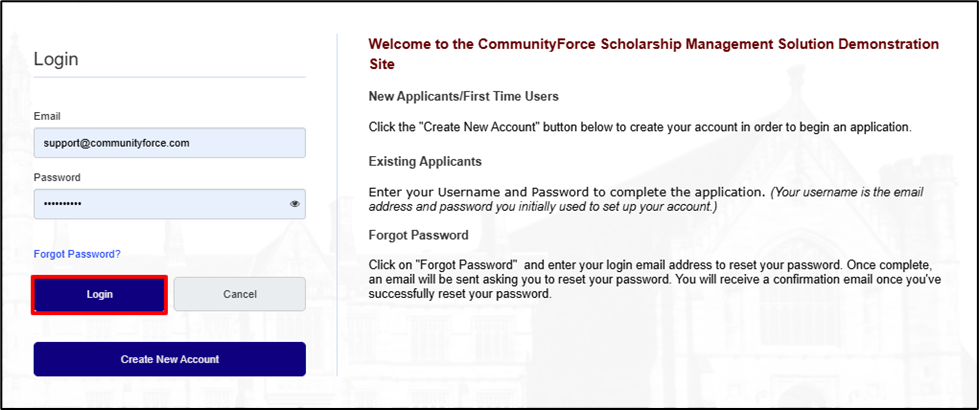Image resolution: width=979 pixels, height=410 pixels.
Task: Click the italic username note in parentheses
Action: point(646,199)
